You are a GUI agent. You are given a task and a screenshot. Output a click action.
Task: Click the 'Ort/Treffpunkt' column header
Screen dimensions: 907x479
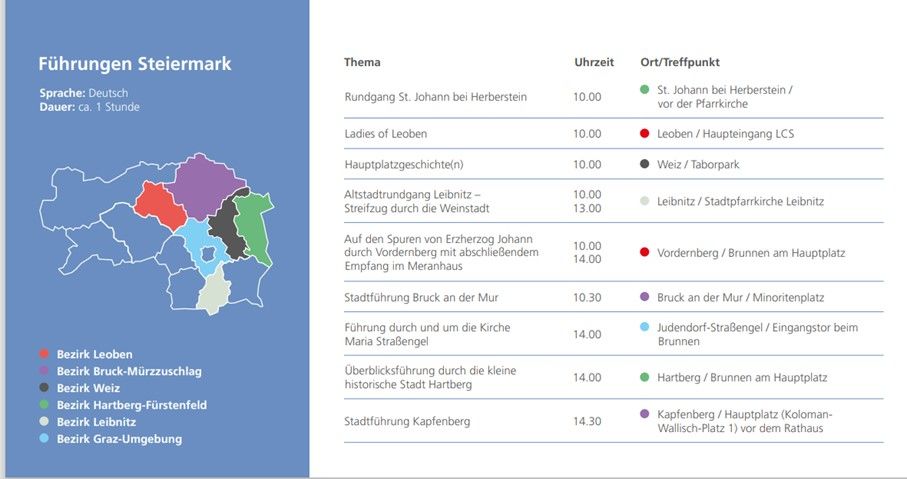[680, 62]
